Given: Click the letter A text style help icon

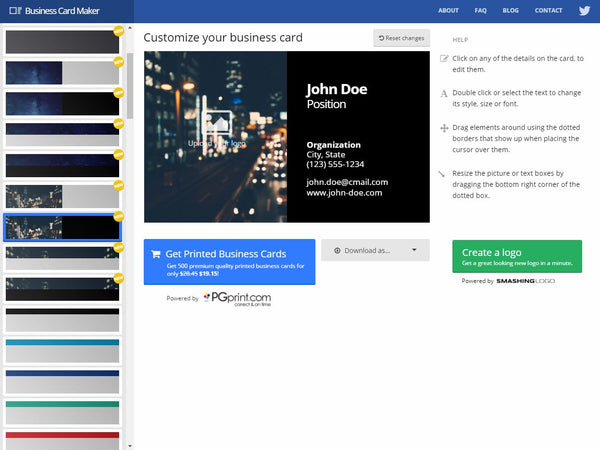Looking at the screenshot, I should [x=444, y=93].
